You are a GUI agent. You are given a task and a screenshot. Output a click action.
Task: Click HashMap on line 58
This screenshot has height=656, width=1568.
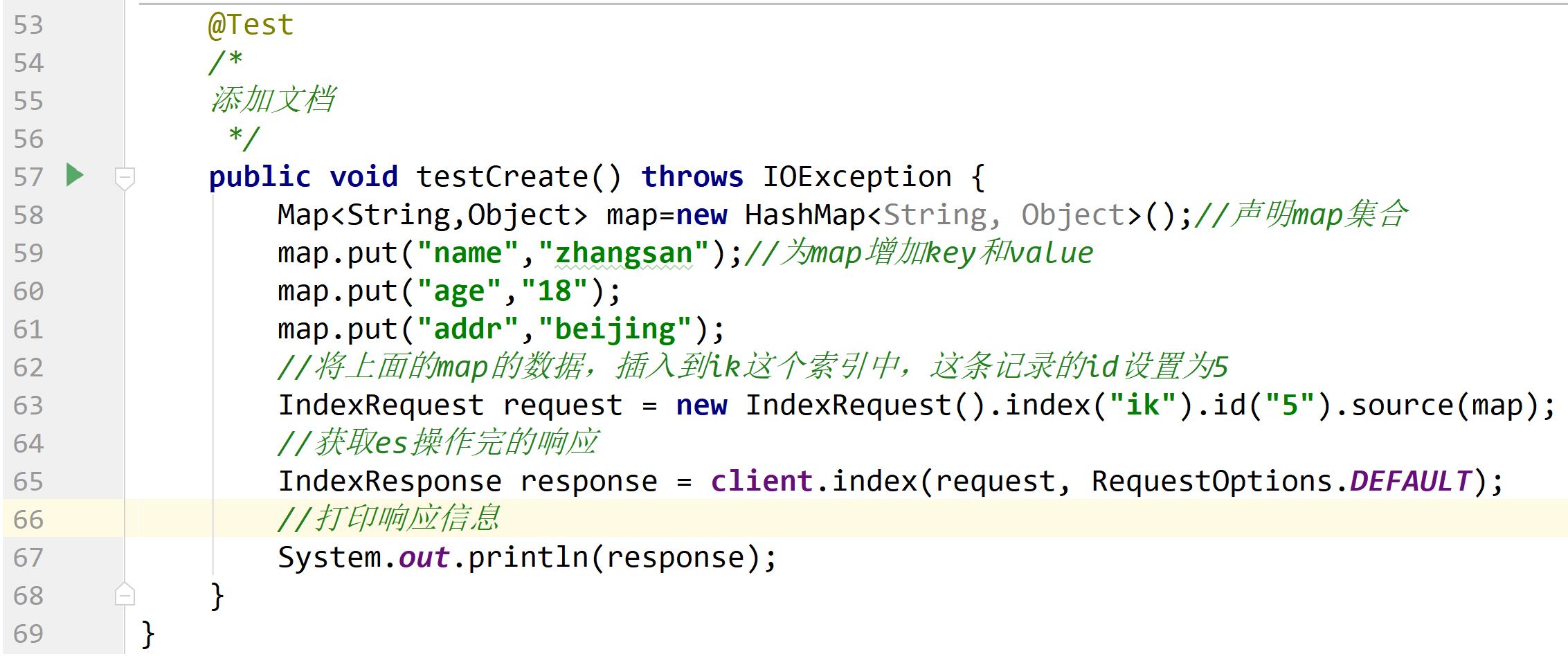[x=805, y=215]
